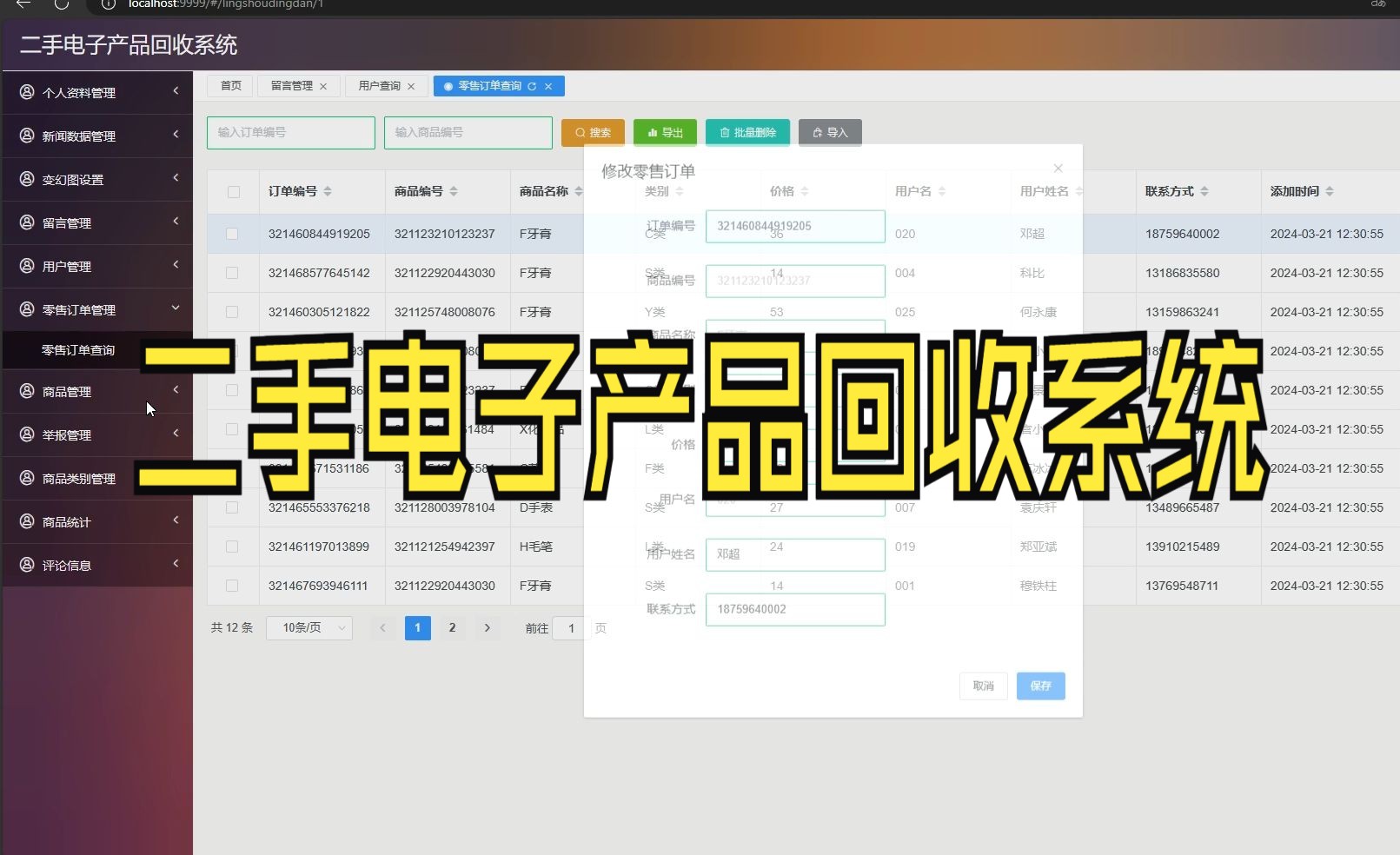Expand the 新闻数据管理 menu chevron
Image resolution: width=1400 pixels, height=855 pixels.
point(176,134)
